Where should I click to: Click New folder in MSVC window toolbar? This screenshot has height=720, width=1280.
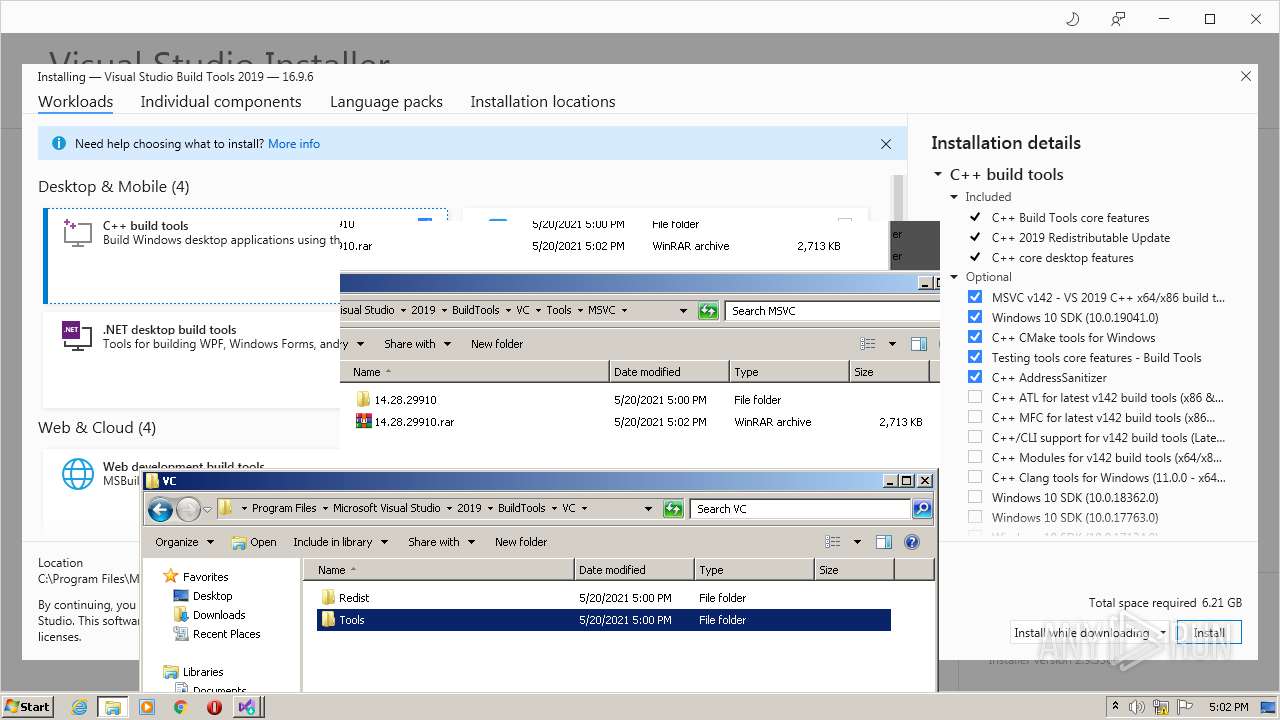[497, 344]
